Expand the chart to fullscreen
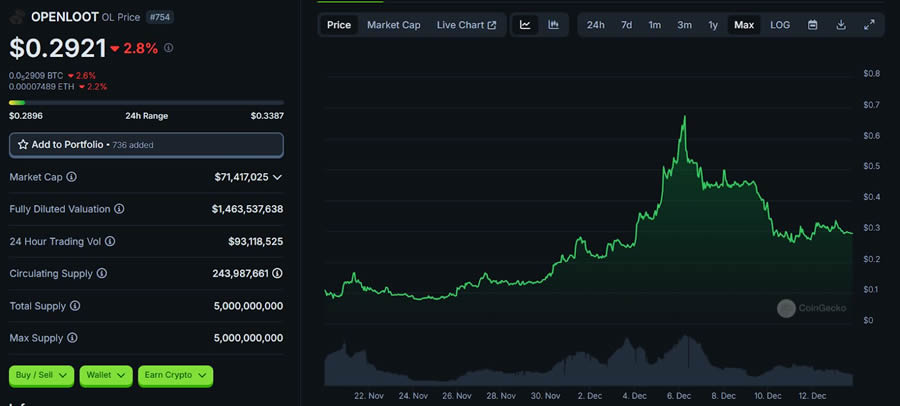 click(x=869, y=25)
